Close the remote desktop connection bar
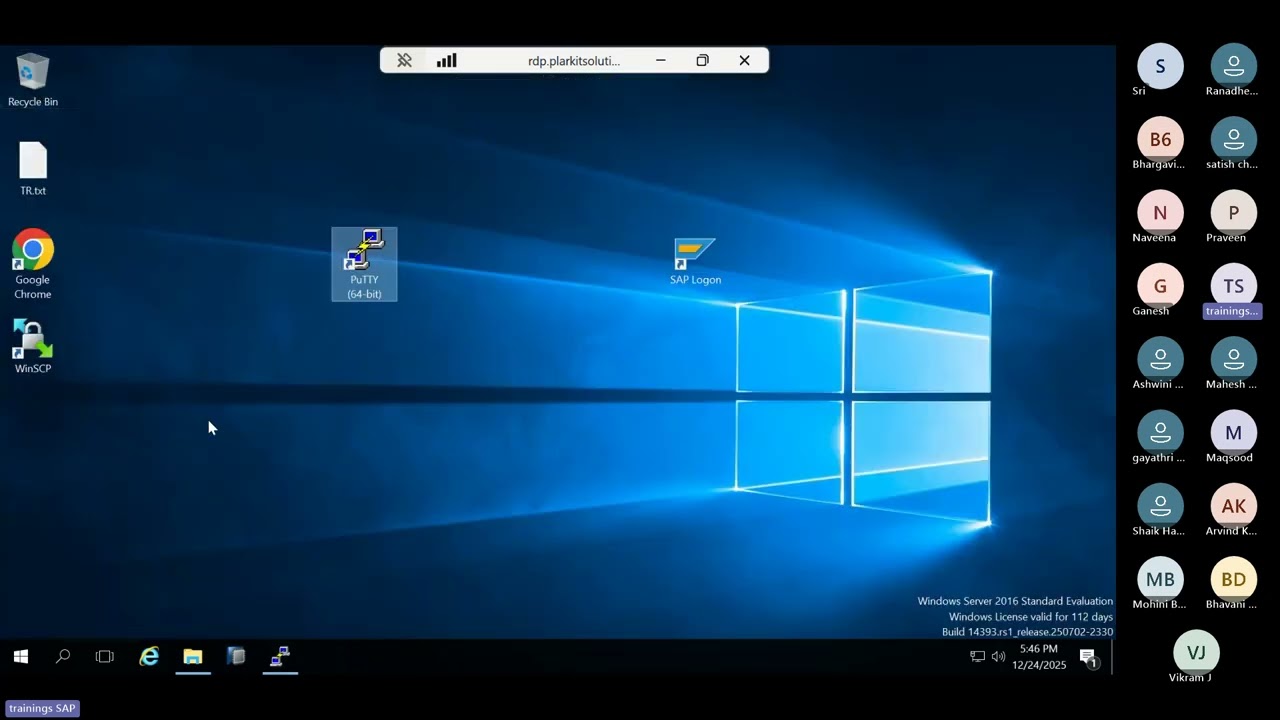The width and height of the screenshot is (1280, 720). click(x=745, y=61)
